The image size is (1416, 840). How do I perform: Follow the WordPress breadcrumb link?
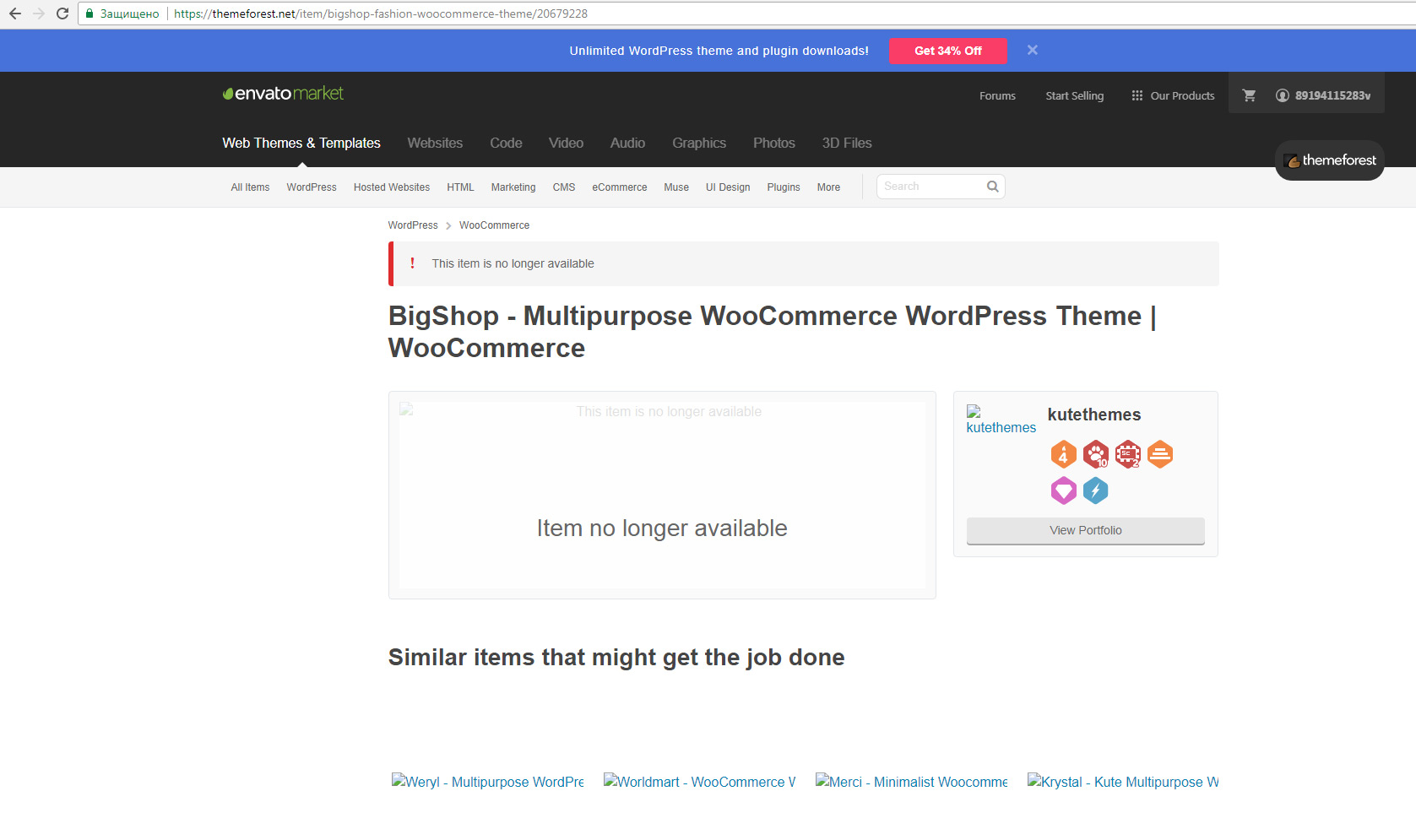(413, 225)
